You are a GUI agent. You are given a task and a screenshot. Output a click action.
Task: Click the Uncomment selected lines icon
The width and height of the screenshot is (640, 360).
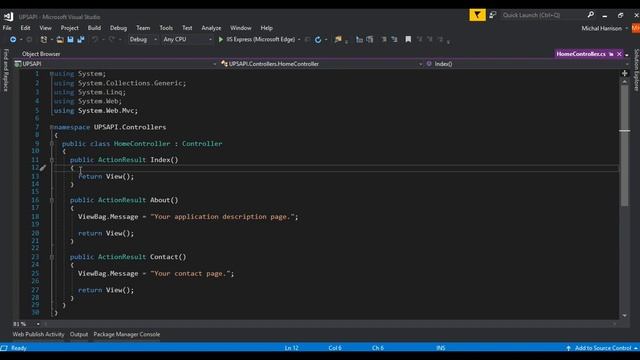370,40
